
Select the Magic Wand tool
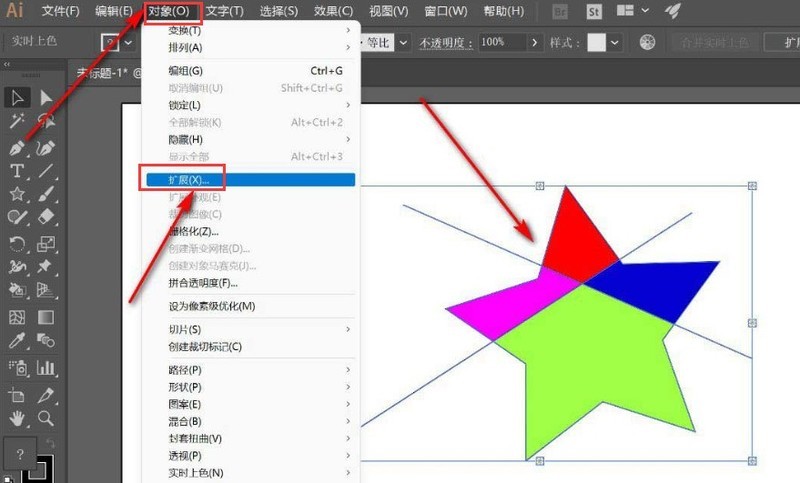(16, 121)
